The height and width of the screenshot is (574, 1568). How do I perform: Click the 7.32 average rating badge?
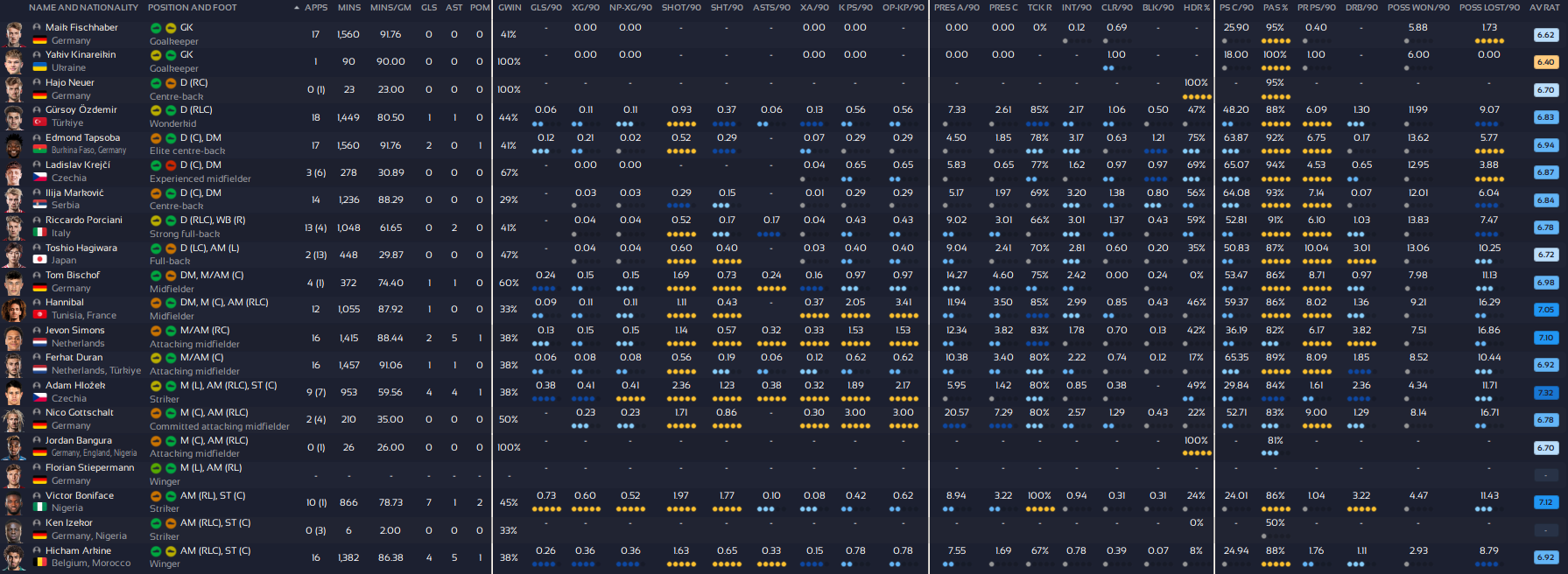1545,393
